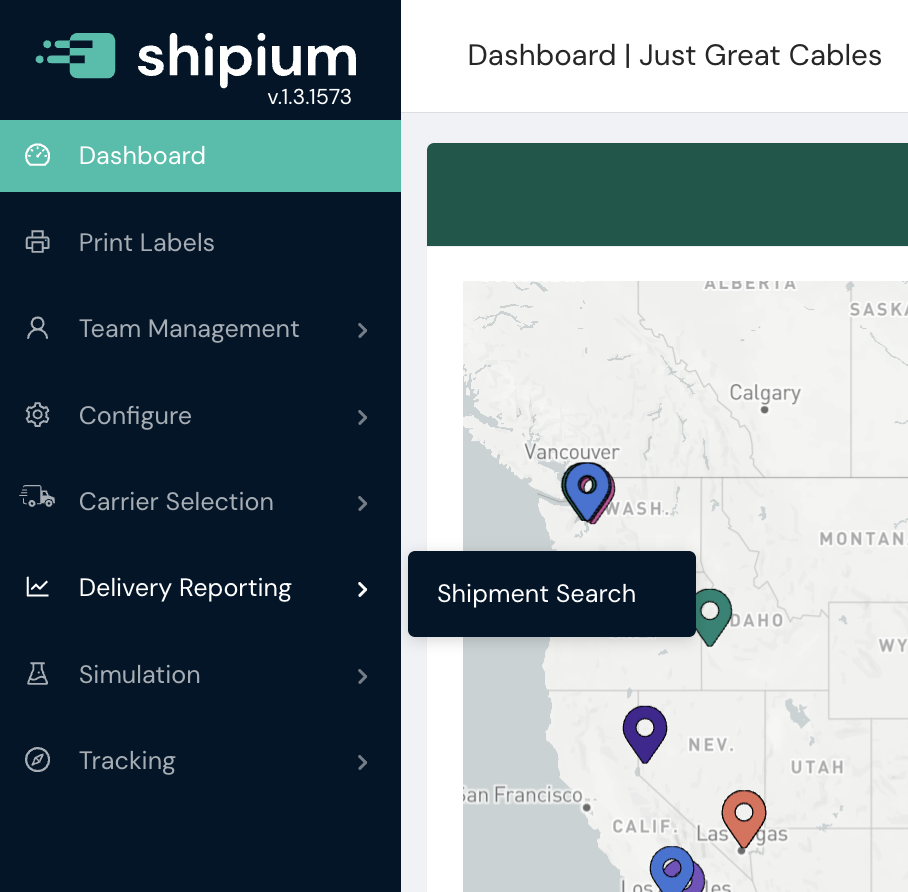Click the Delivery Reporting chart icon
908x892 pixels.
[x=38, y=587]
